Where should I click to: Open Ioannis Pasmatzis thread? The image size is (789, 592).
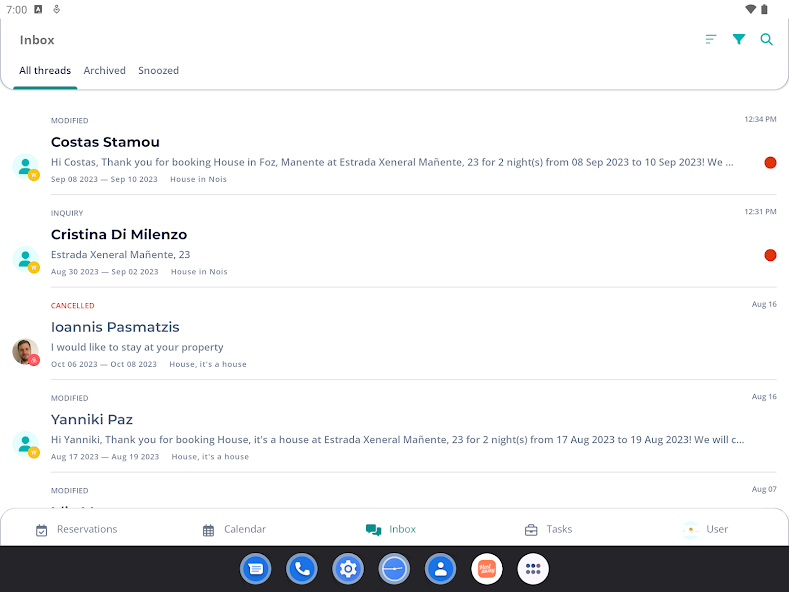point(394,334)
